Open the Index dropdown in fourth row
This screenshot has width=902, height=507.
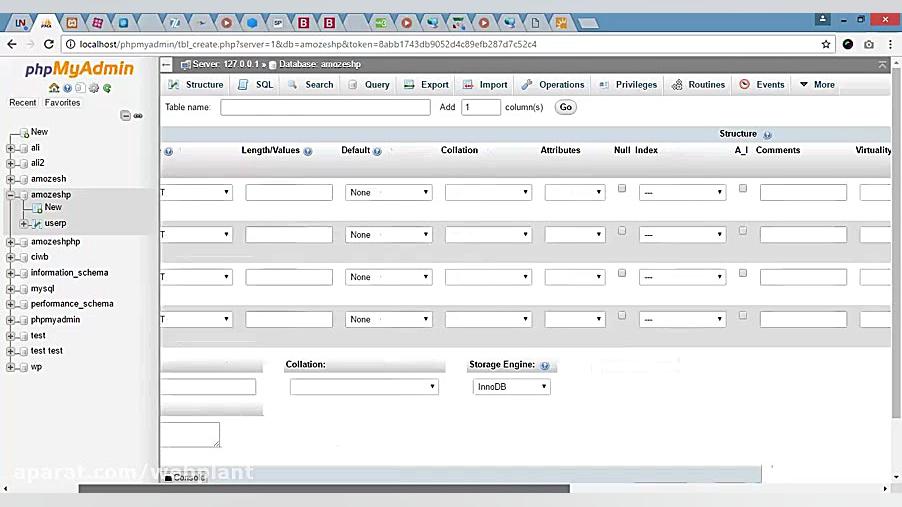682,319
